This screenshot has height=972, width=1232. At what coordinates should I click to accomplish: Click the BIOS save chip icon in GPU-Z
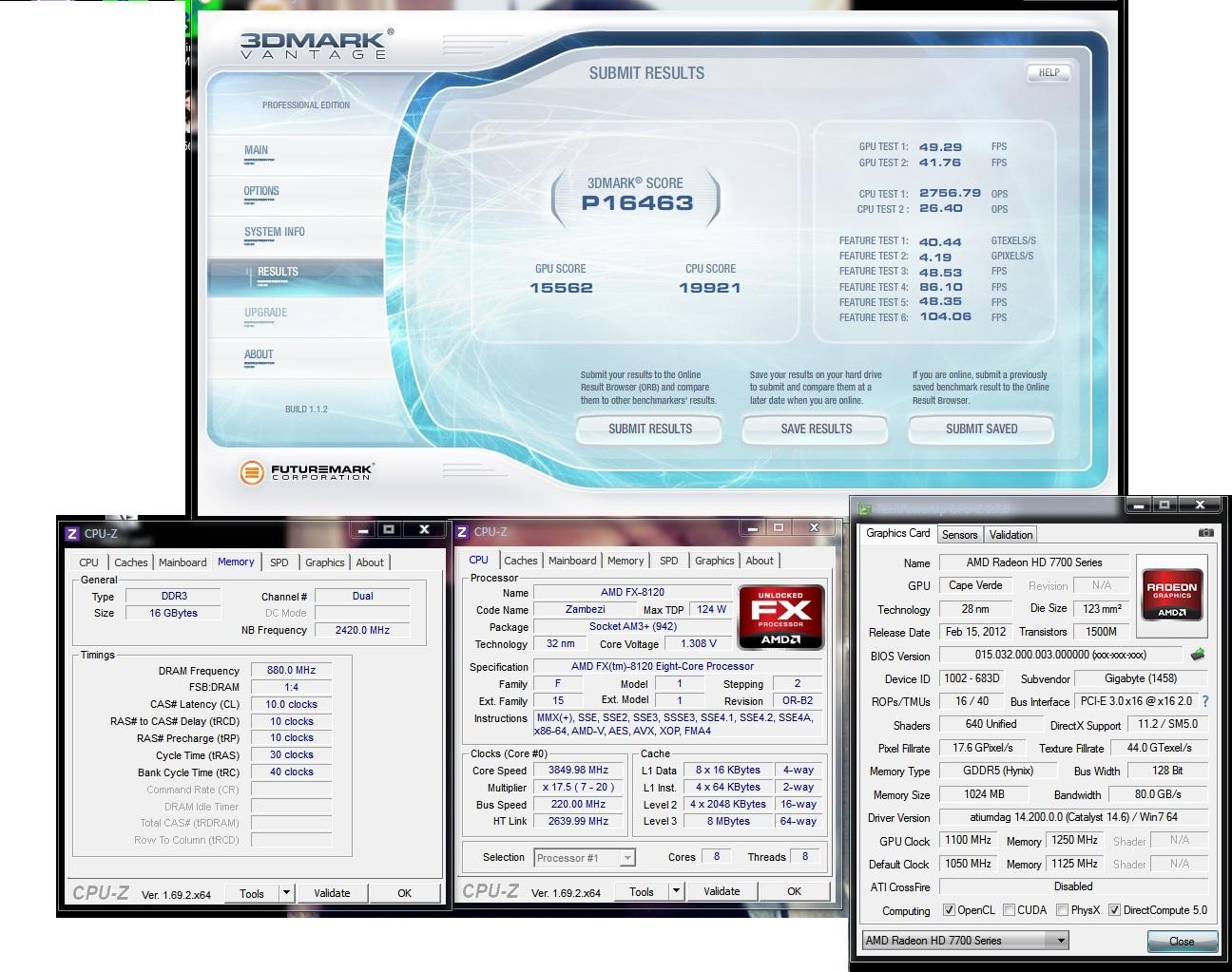click(x=1197, y=654)
